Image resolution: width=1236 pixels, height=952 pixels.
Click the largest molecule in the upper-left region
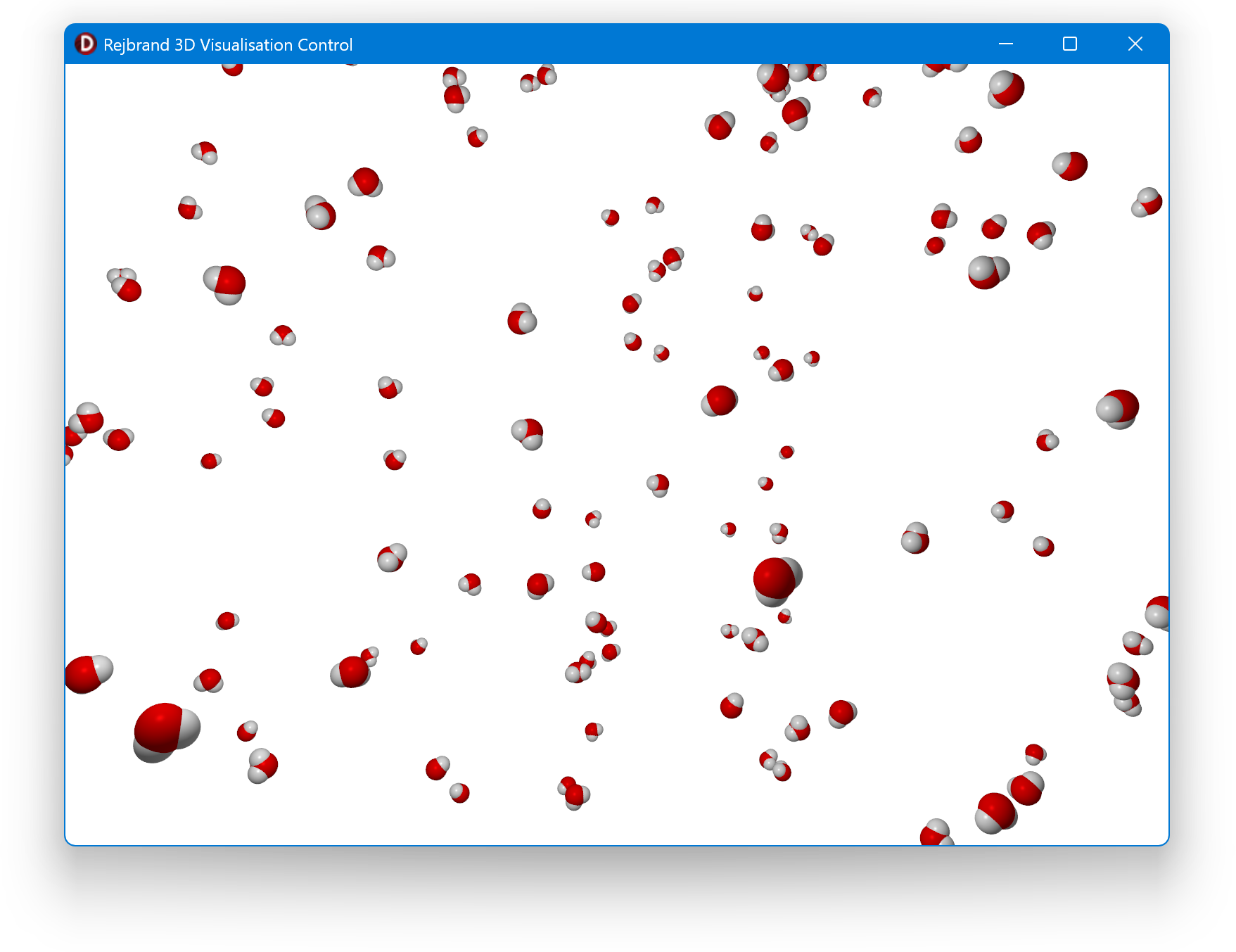(225, 284)
